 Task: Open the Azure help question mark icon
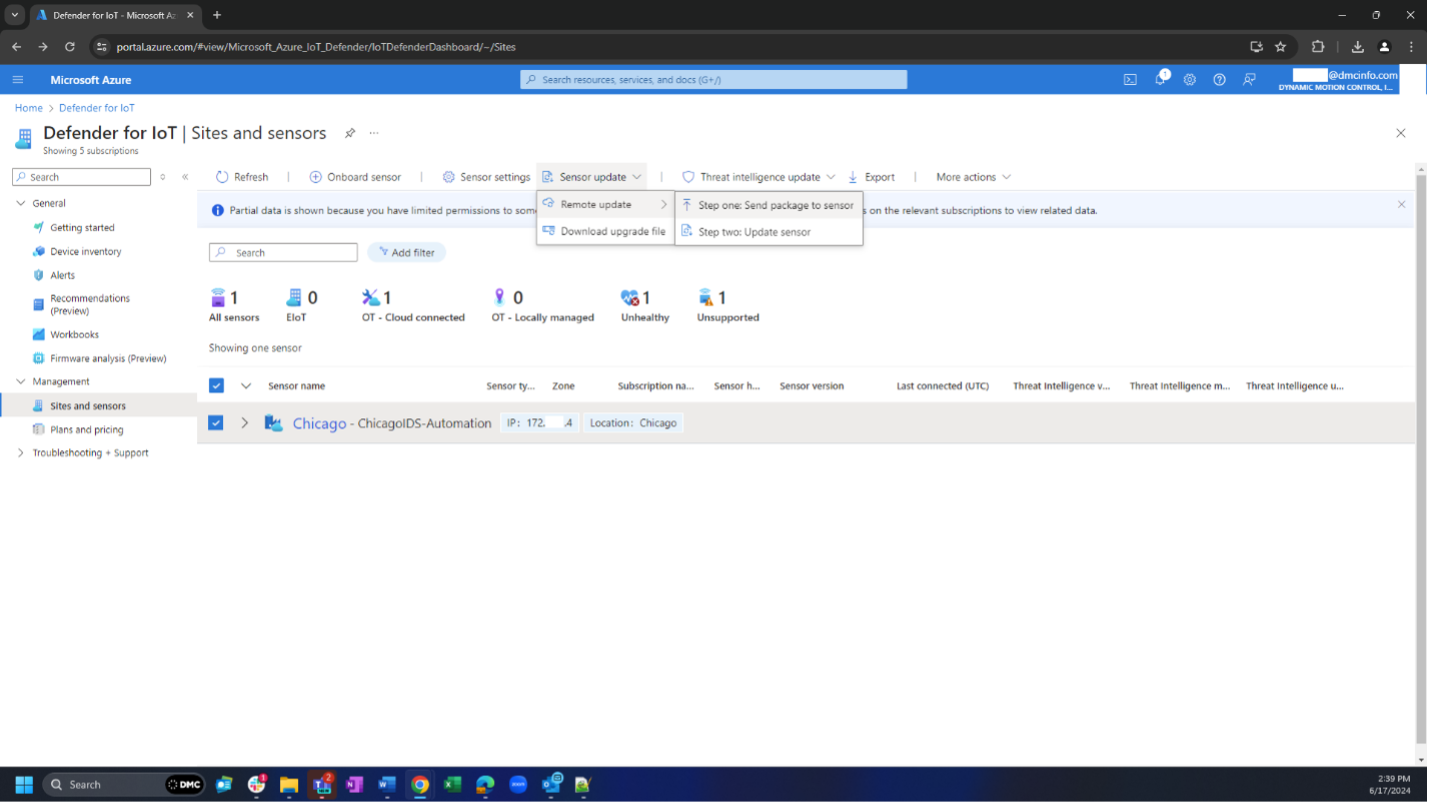(x=1219, y=80)
